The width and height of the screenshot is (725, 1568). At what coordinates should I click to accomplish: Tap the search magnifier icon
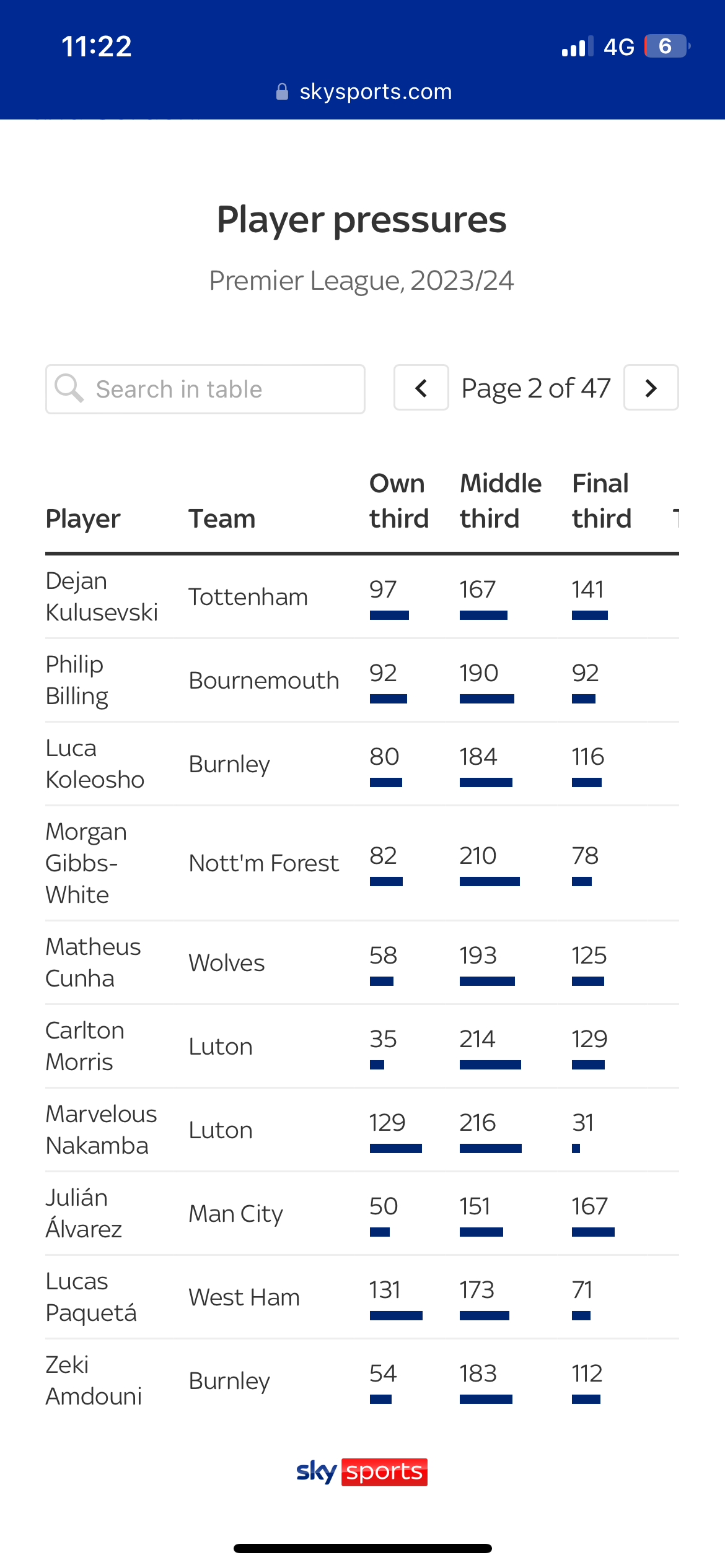69,388
